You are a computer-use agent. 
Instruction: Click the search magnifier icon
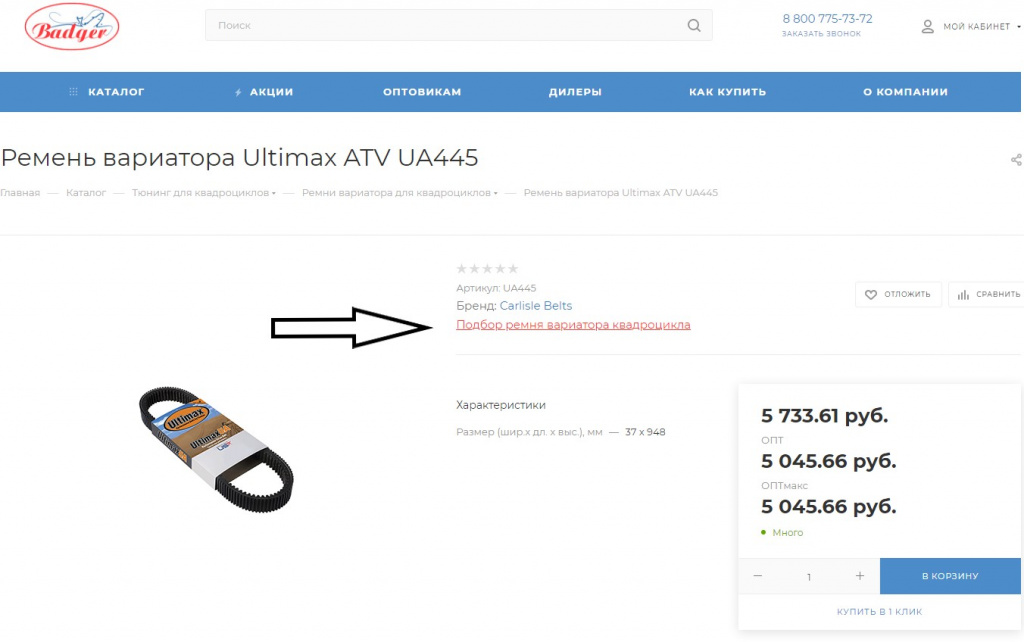click(x=694, y=25)
